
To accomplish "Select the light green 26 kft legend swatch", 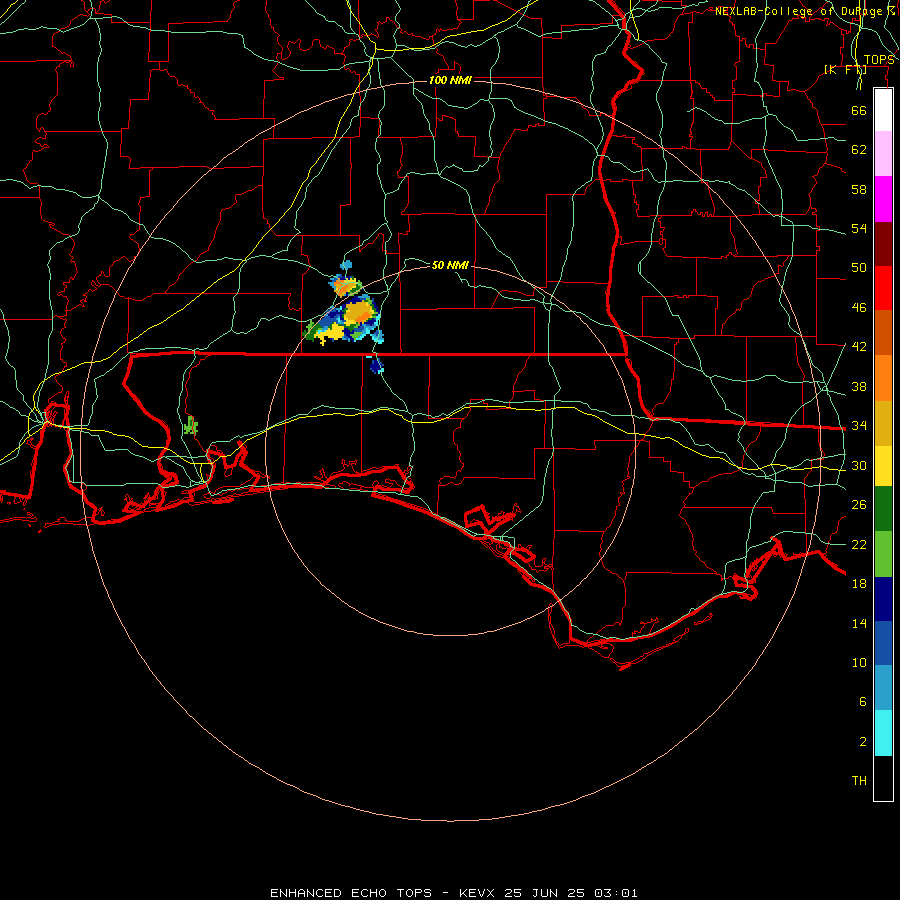I will [x=883, y=554].
